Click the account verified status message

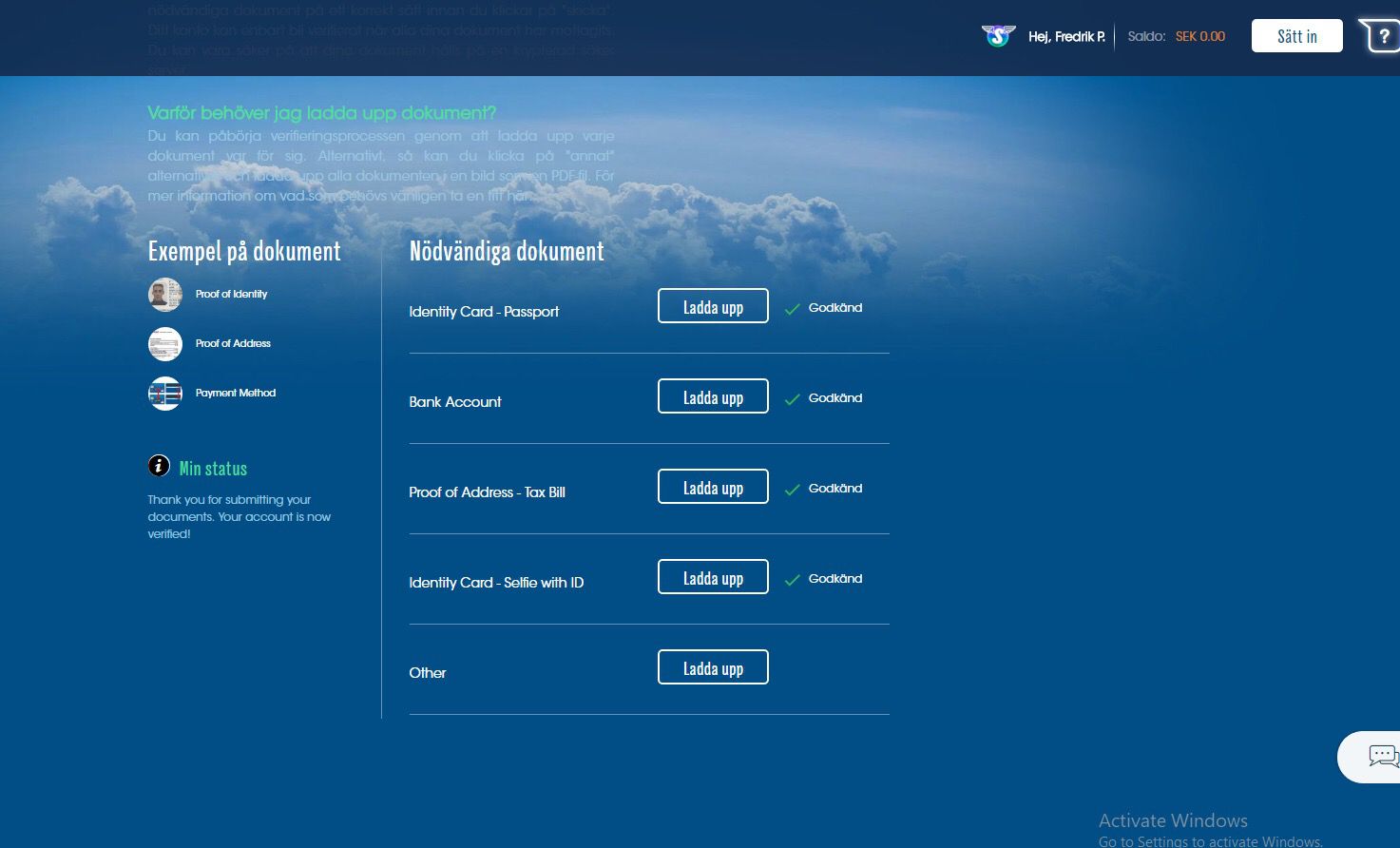(x=240, y=516)
